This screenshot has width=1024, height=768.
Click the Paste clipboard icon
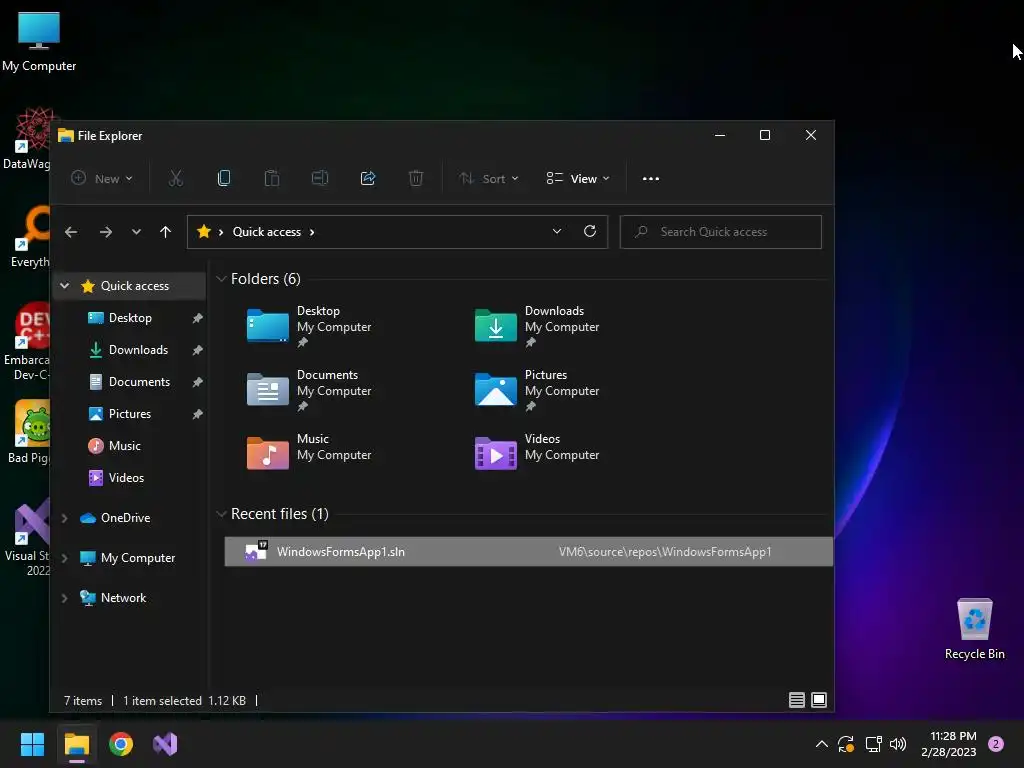(x=272, y=178)
